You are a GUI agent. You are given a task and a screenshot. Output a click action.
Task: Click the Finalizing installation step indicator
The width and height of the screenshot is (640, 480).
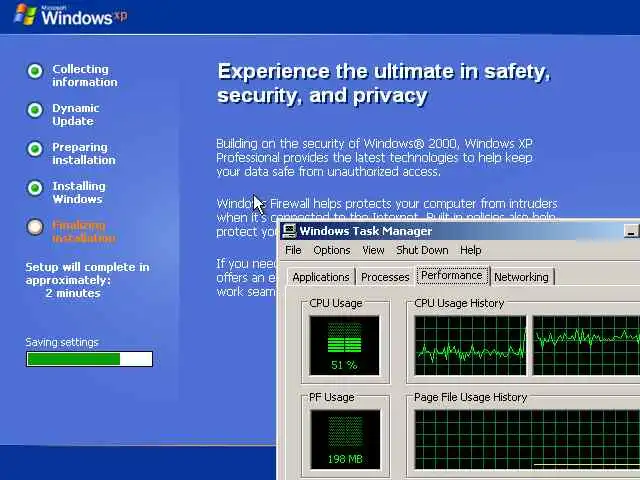(35, 227)
